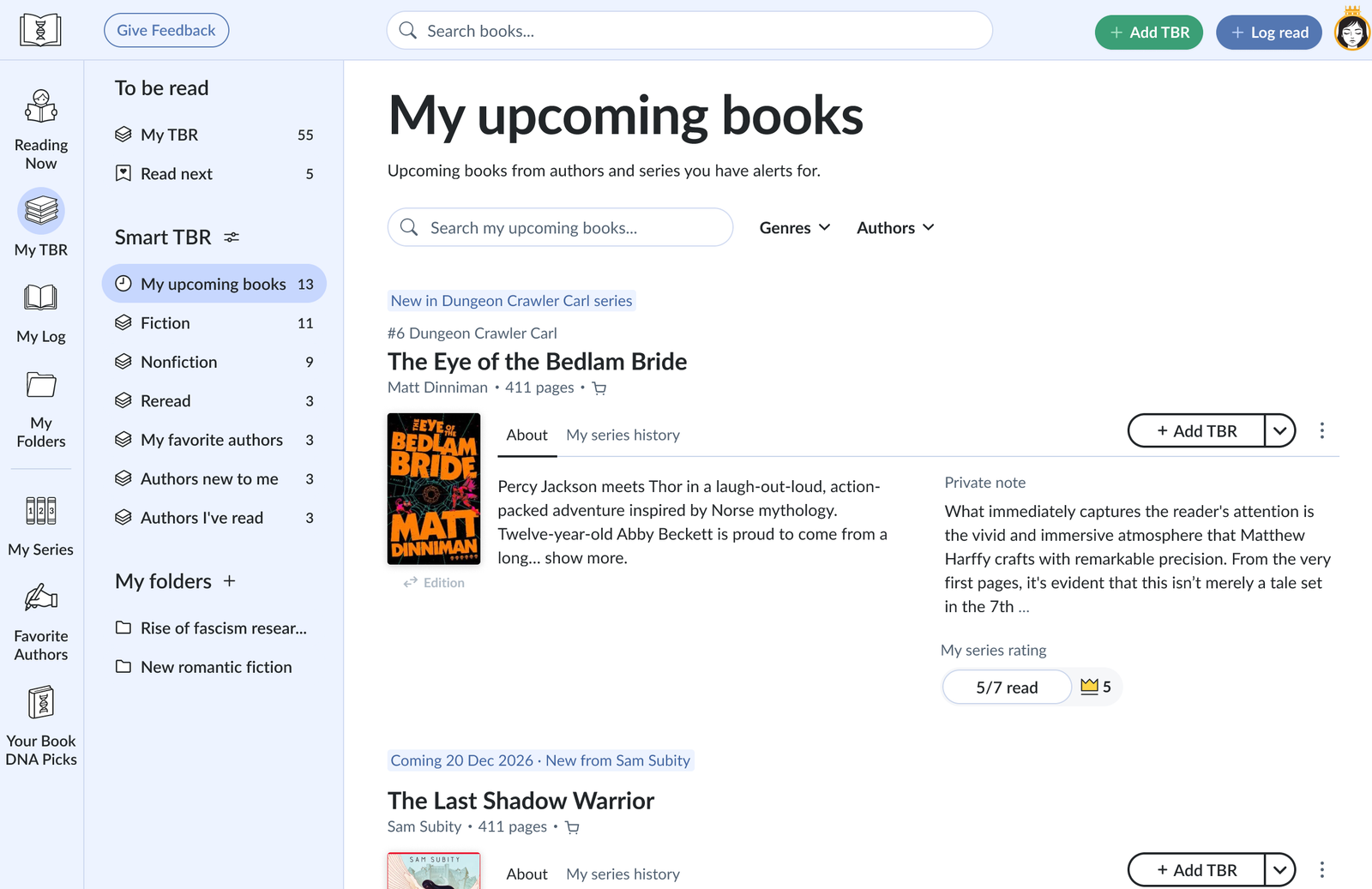Select My series history tab for Bedlam Bride

[x=623, y=435]
